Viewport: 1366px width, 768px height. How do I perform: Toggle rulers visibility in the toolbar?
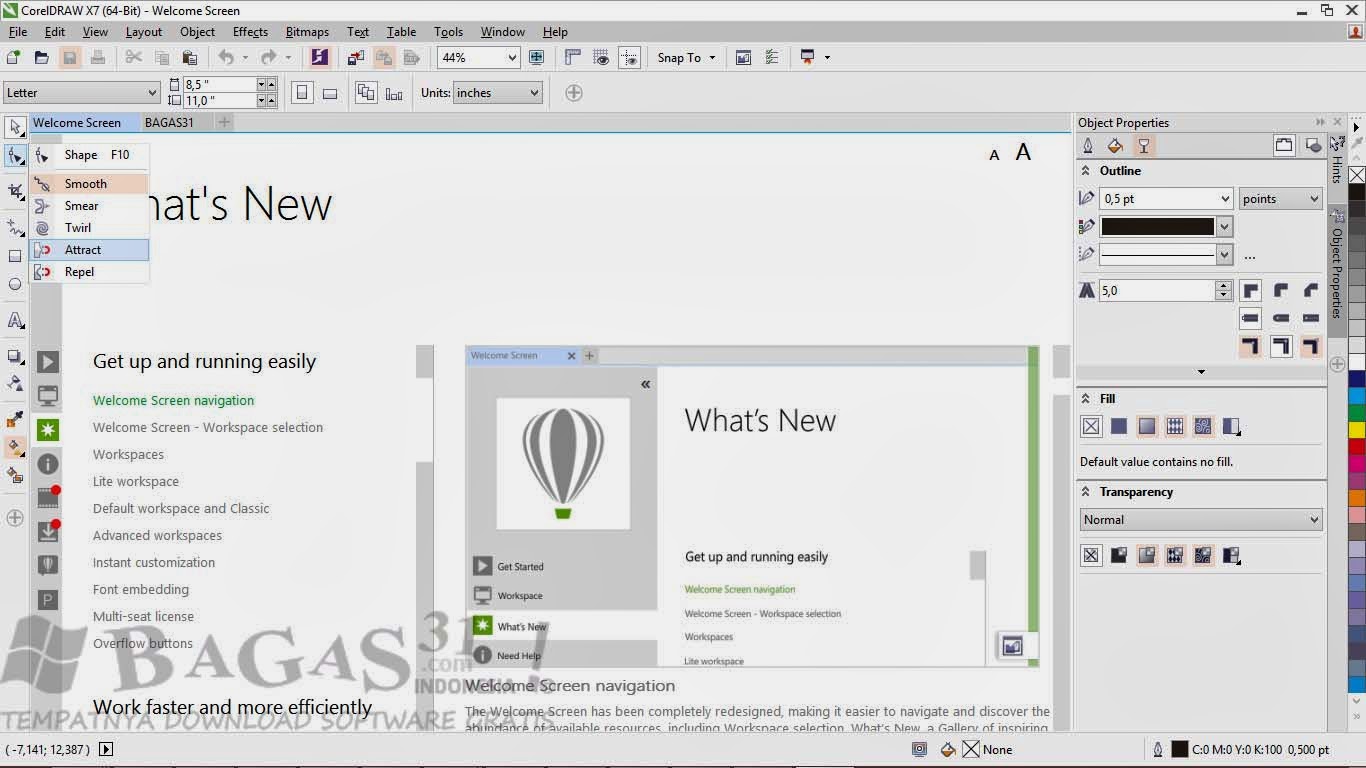[x=573, y=57]
